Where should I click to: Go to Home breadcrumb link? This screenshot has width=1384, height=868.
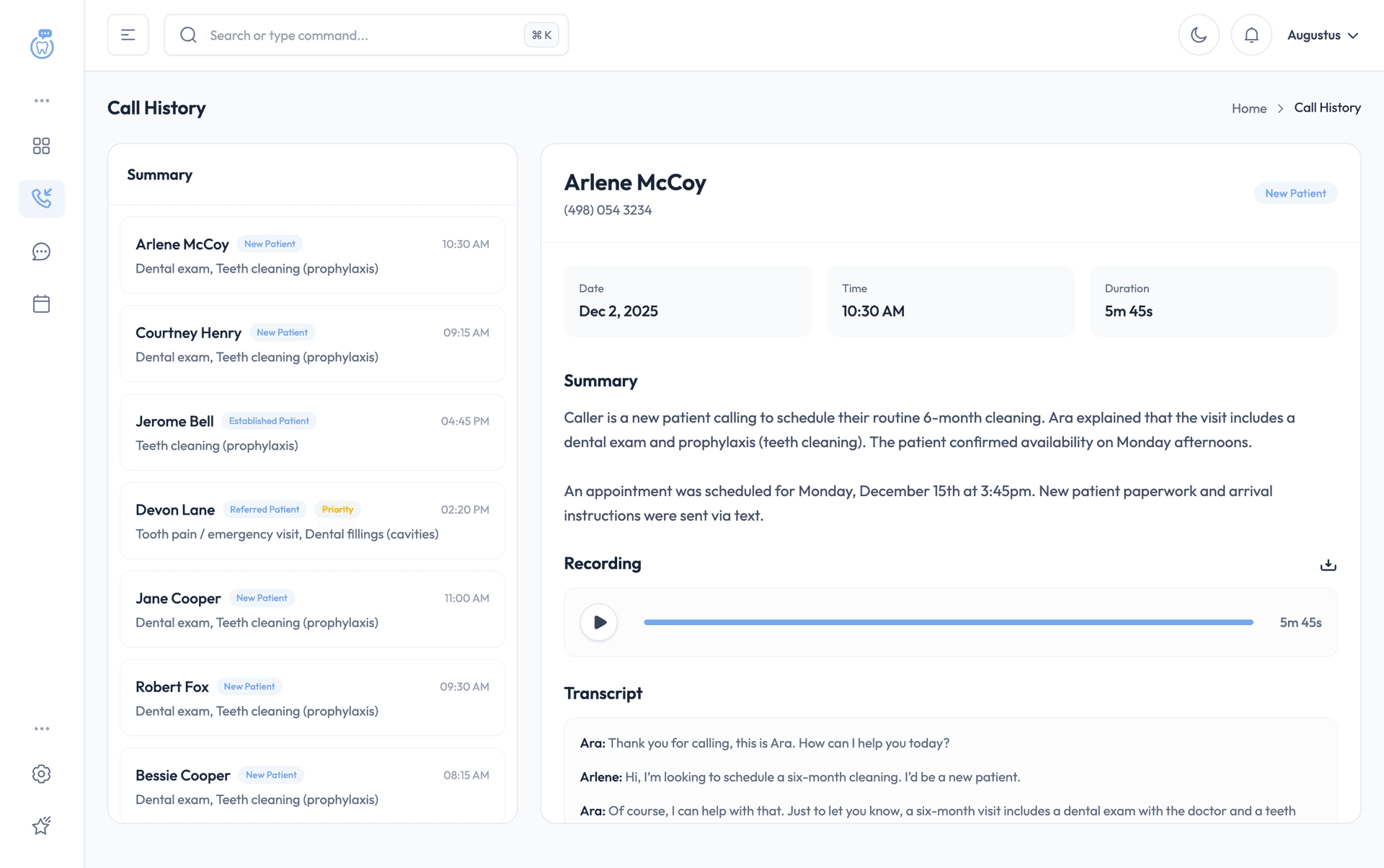(1248, 108)
